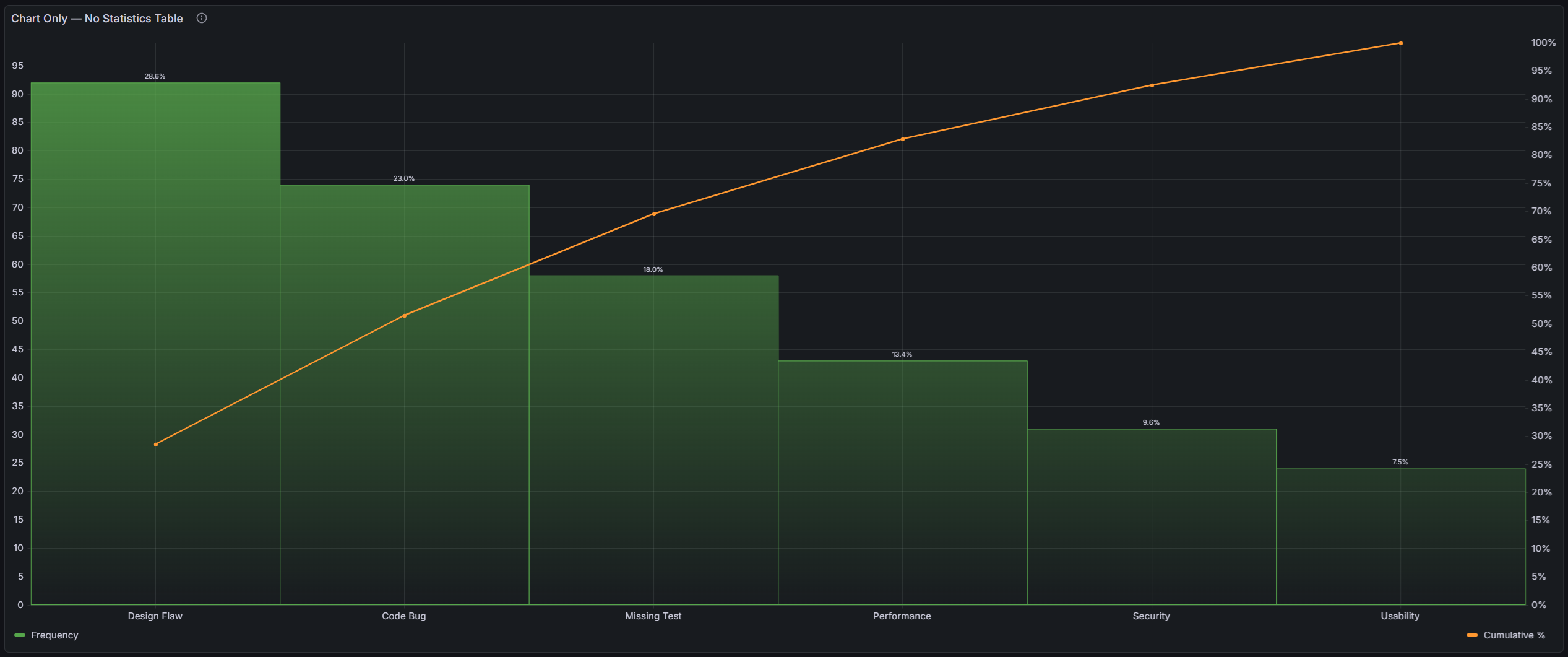Click the Design Flaw x-axis label
This screenshot has height=657, width=1568.
pos(155,616)
